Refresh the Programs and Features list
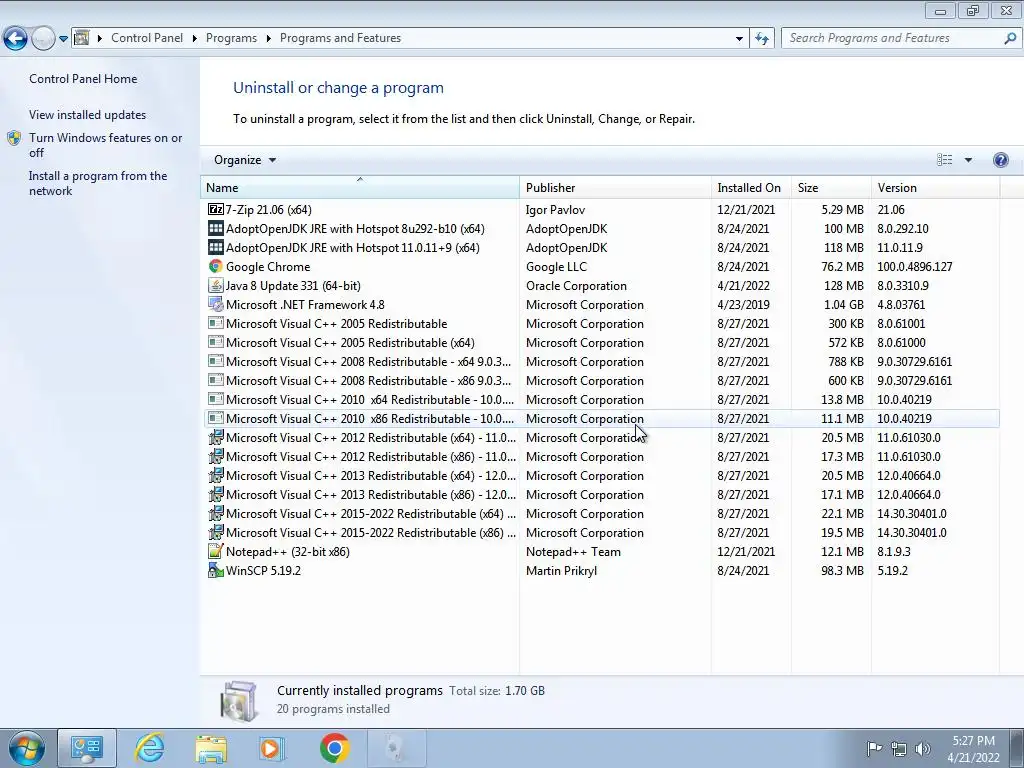The height and width of the screenshot is (768, 1024). pos(761,39)
